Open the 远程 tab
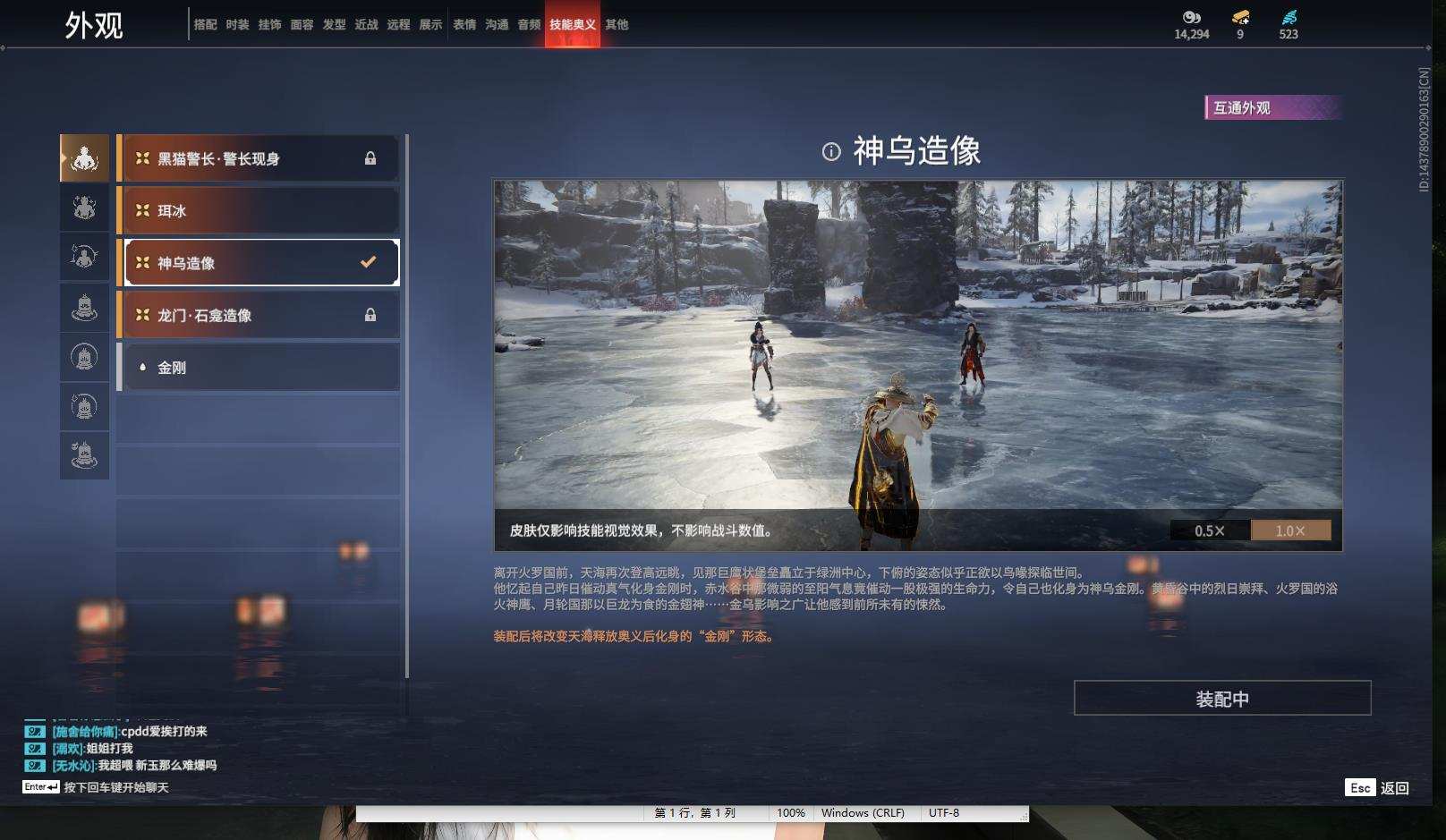Image resolution: width=1446 pixels, height=840 pixels. pyautogui.click(x=399, y=24)
